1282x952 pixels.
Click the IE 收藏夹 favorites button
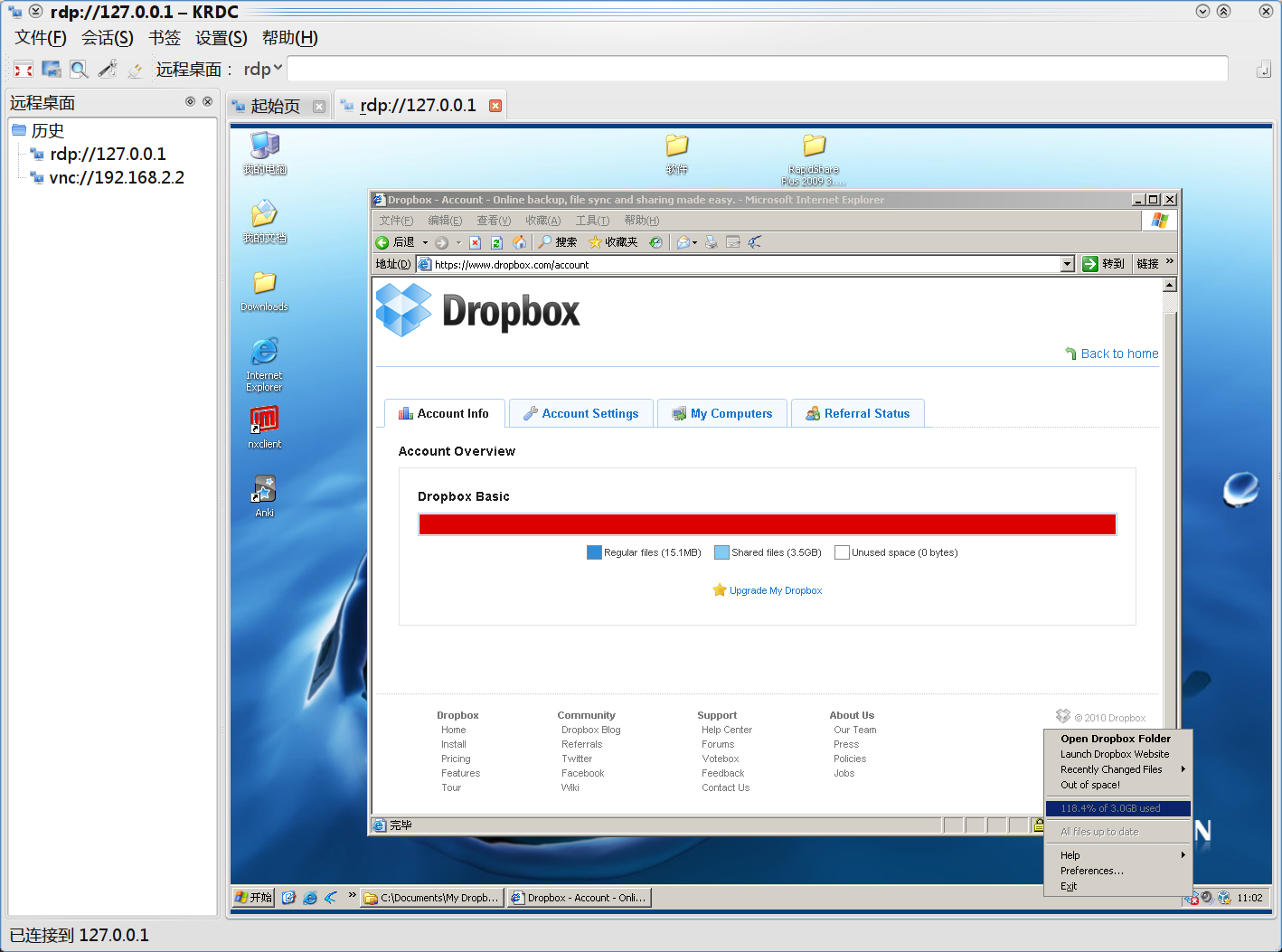[x=613, y=242]
